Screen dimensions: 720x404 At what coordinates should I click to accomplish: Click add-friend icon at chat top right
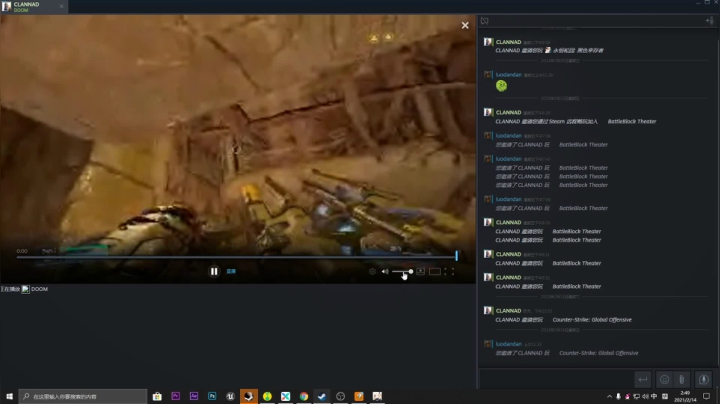click(x=709, y=21)
